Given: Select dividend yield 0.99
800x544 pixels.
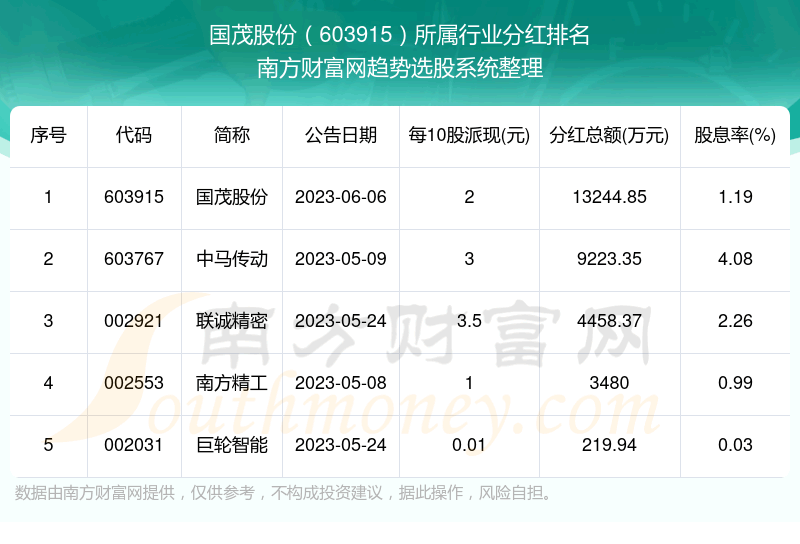Looking at the screenshot, I should click(x=735, y=383).
